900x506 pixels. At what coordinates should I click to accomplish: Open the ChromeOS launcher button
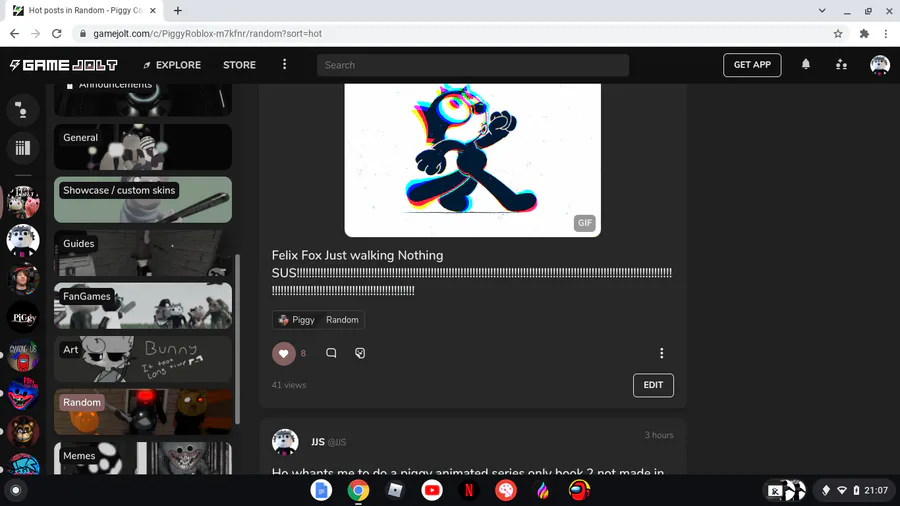(x=15, y=491)
